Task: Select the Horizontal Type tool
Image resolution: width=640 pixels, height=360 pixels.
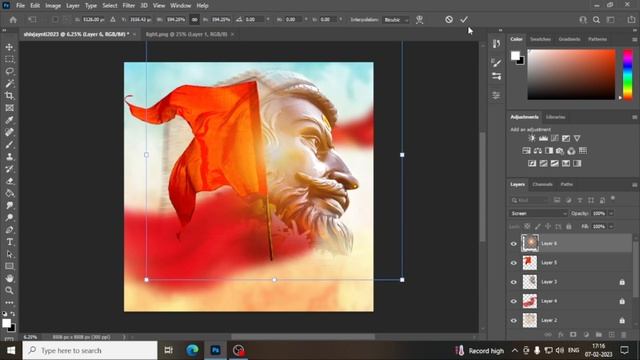Action: point(9,242)
